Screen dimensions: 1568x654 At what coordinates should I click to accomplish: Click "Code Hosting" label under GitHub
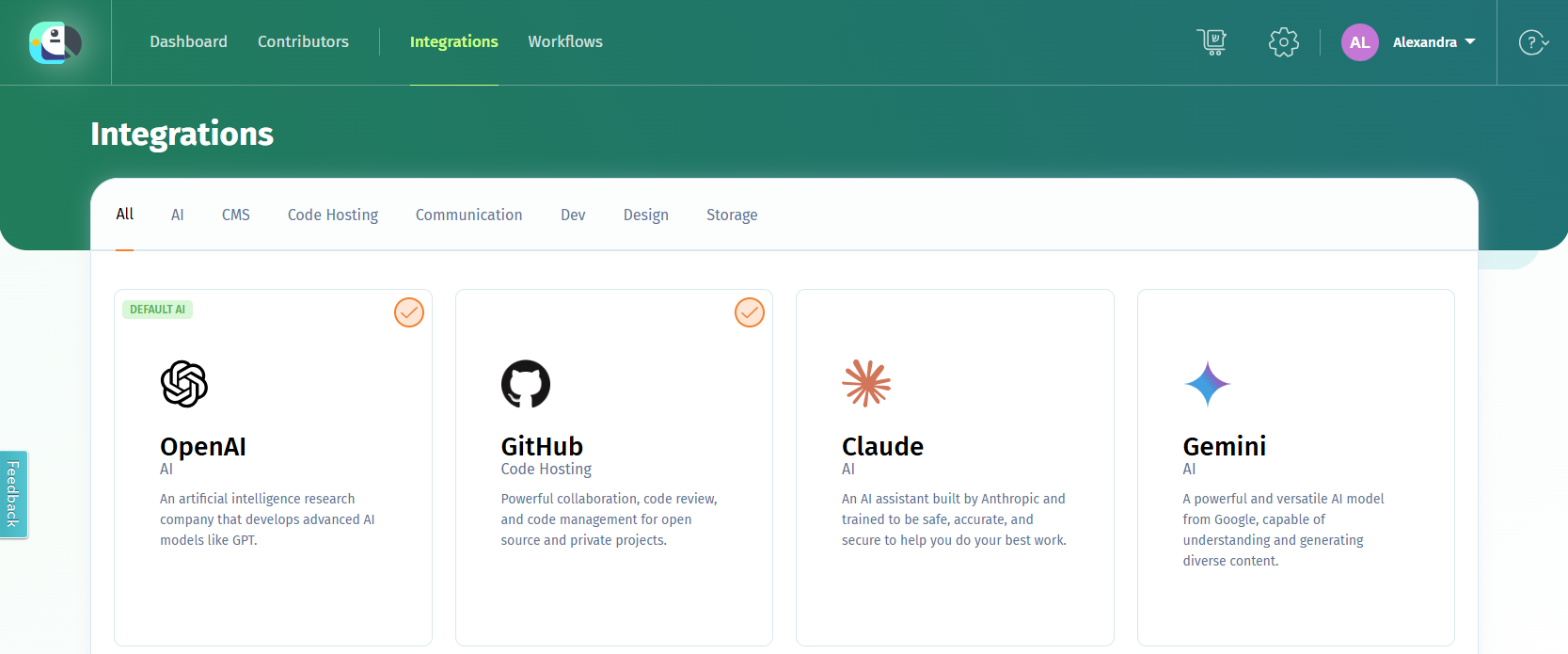tap(546, 470)
